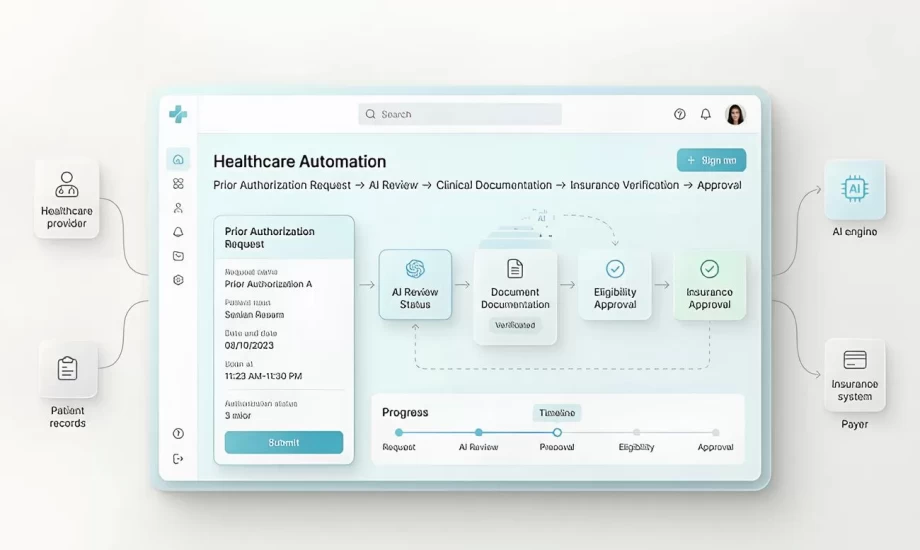Open the user profile sidebar icon
The height and width of the screenshot is (550, 920).
click(178, 208)
